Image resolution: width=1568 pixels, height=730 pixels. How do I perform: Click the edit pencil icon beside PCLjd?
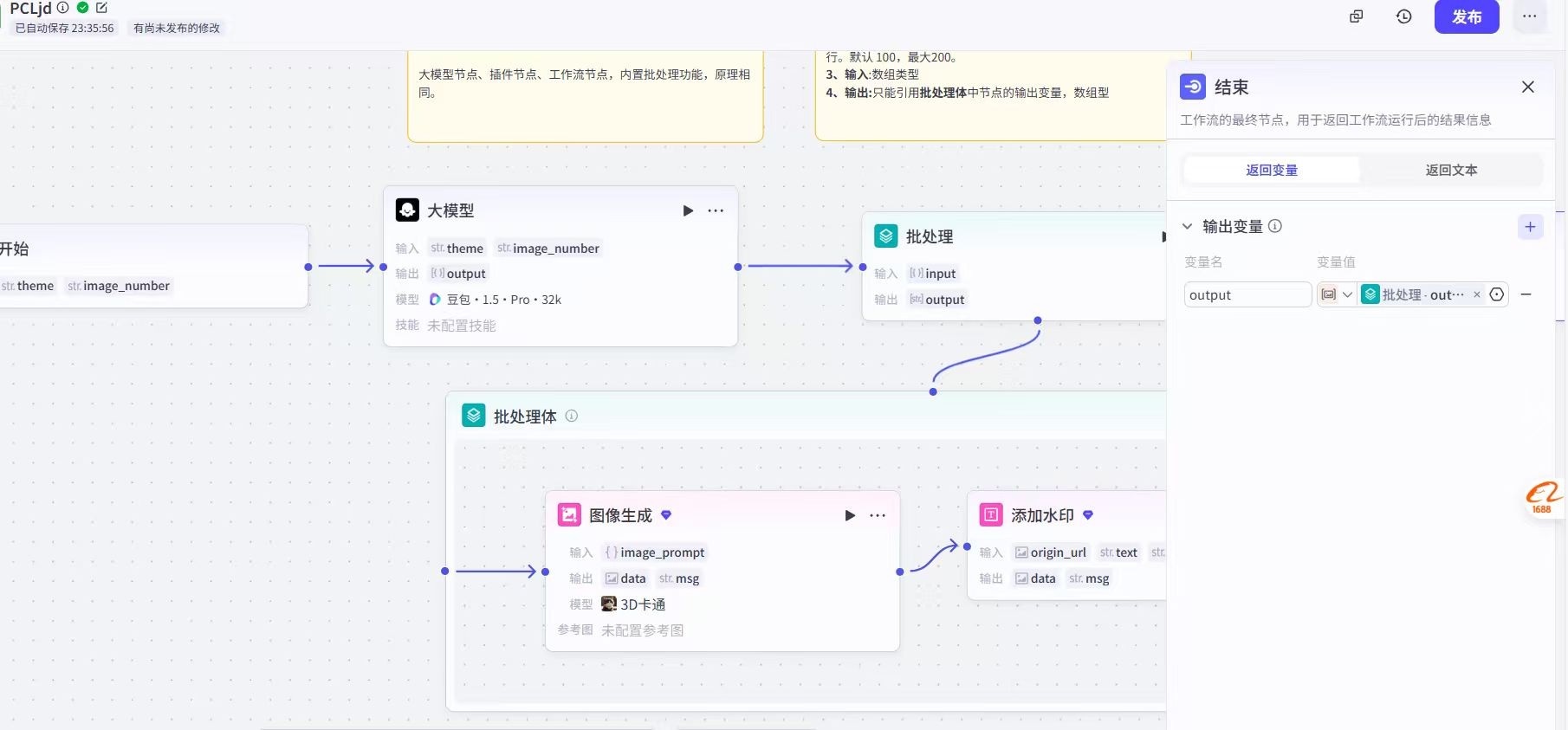point(101,8)
